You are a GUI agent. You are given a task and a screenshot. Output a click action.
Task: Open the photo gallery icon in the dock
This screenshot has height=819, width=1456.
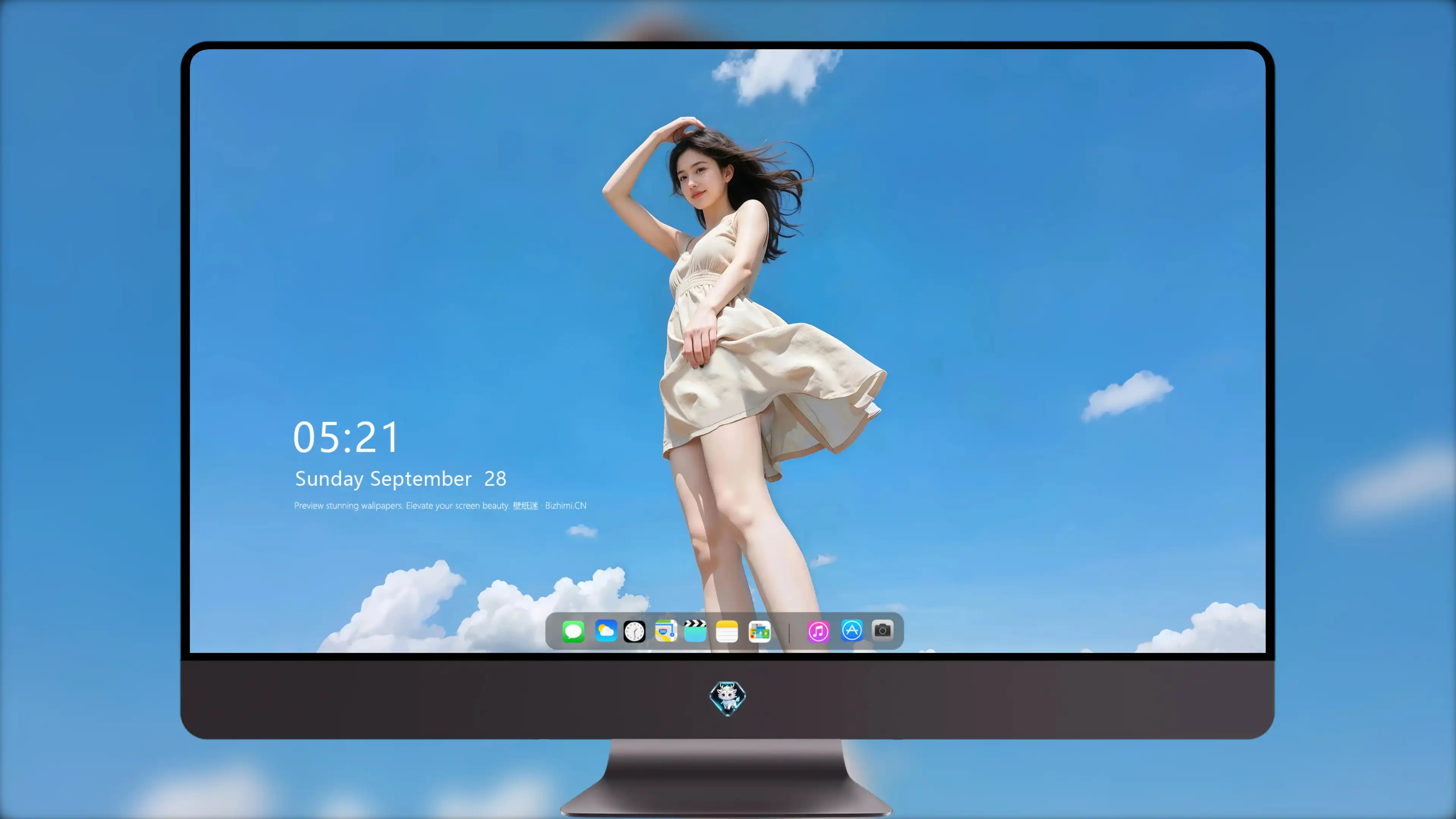pos(759,631)
